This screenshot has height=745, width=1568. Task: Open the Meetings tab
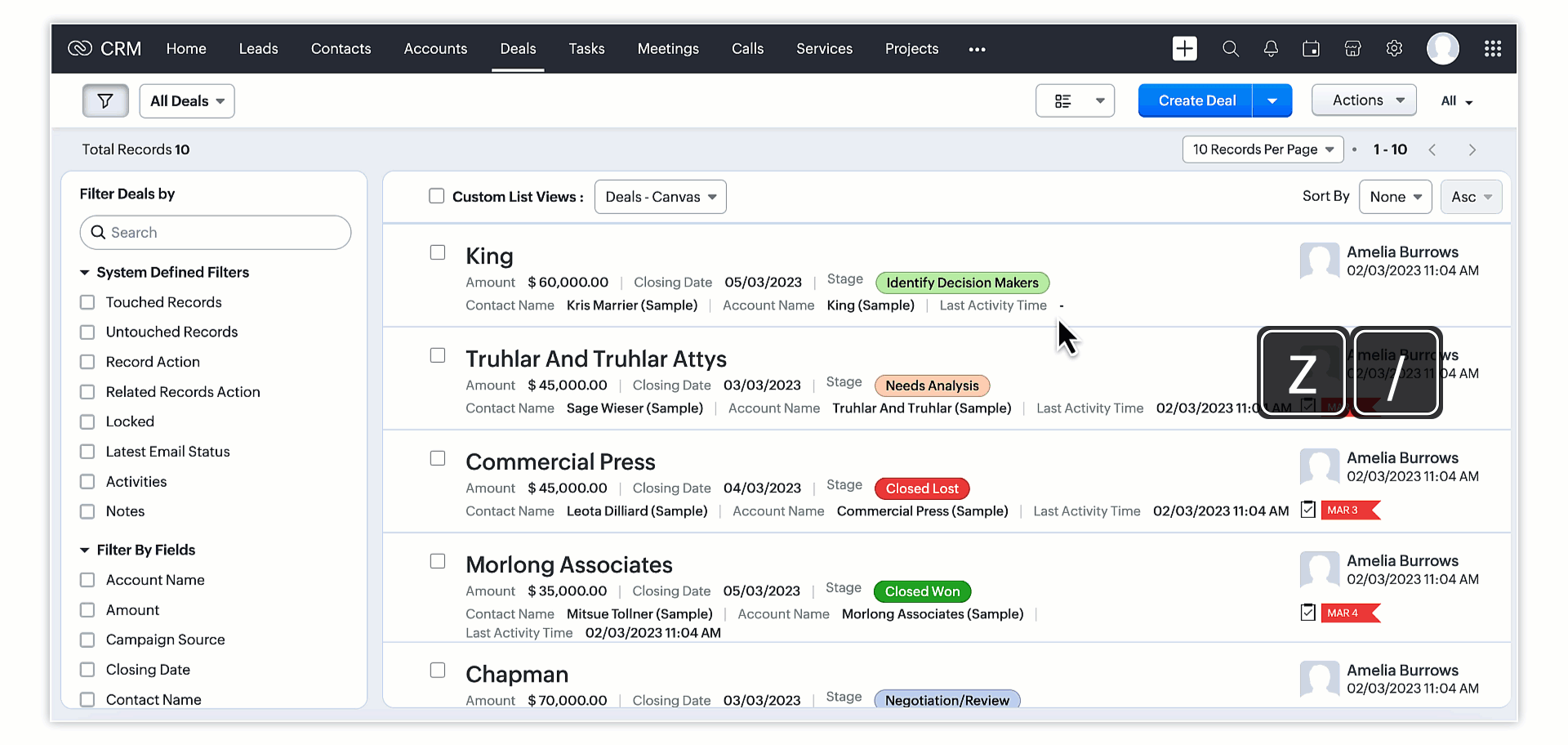(667, 49)
